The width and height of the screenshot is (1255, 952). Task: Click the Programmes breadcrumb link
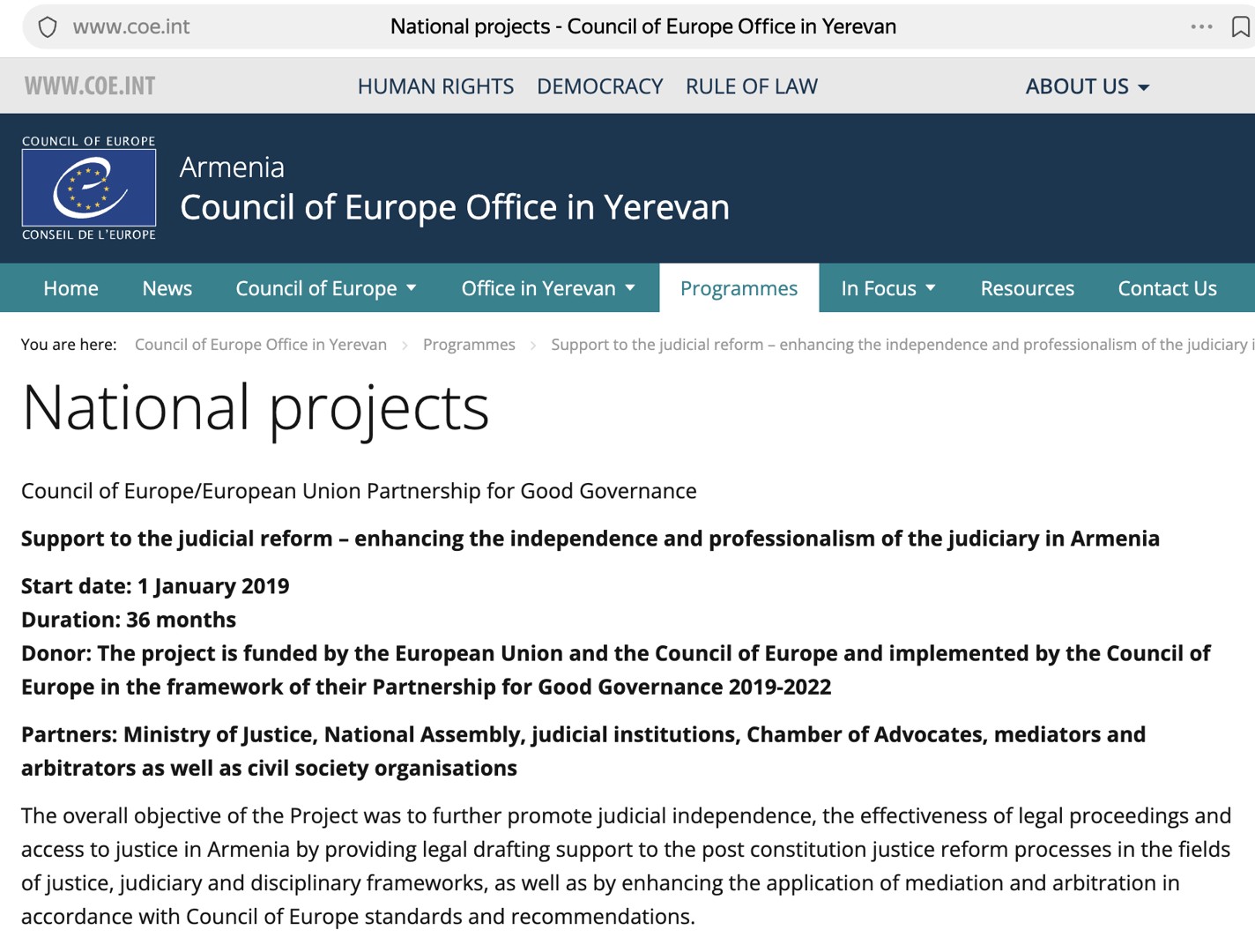[x=469, y=345]
